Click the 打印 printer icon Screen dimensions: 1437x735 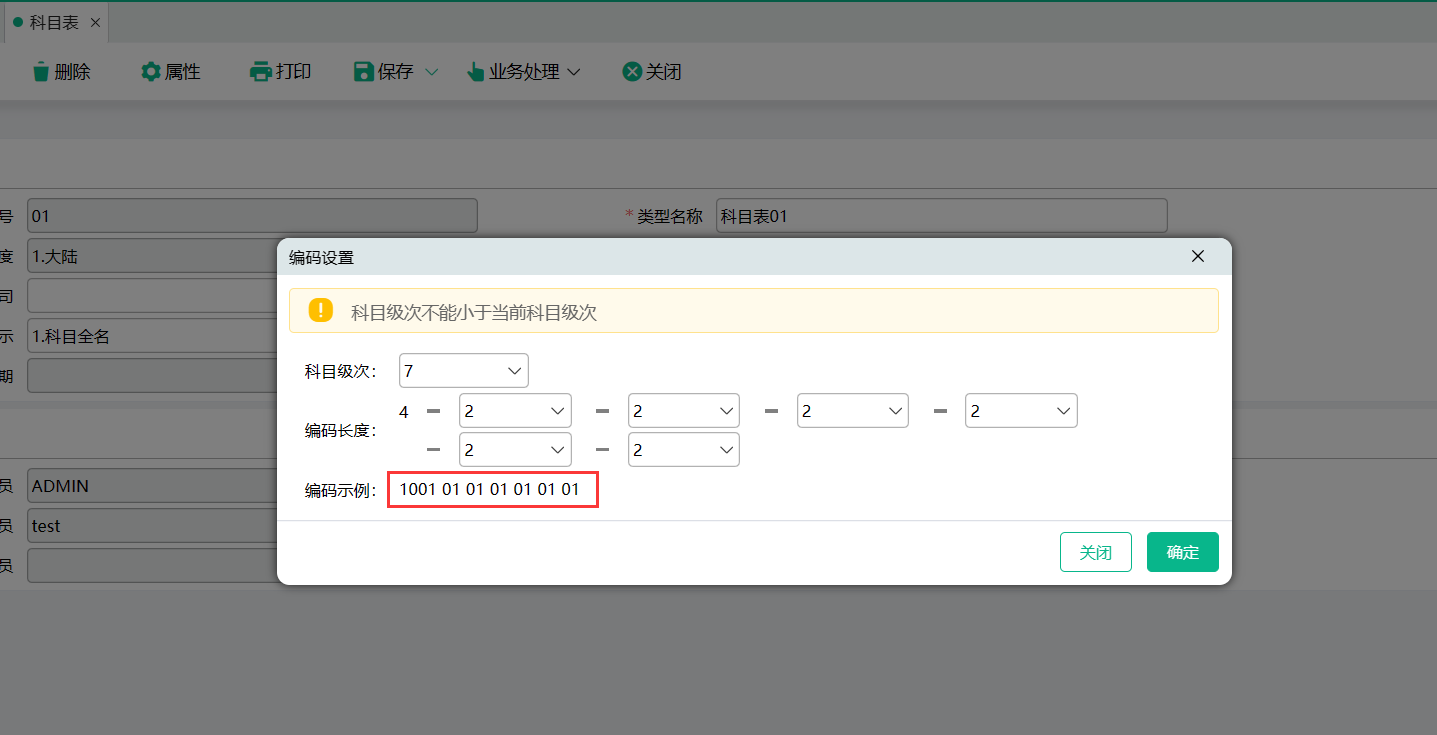tap(261, 72)
